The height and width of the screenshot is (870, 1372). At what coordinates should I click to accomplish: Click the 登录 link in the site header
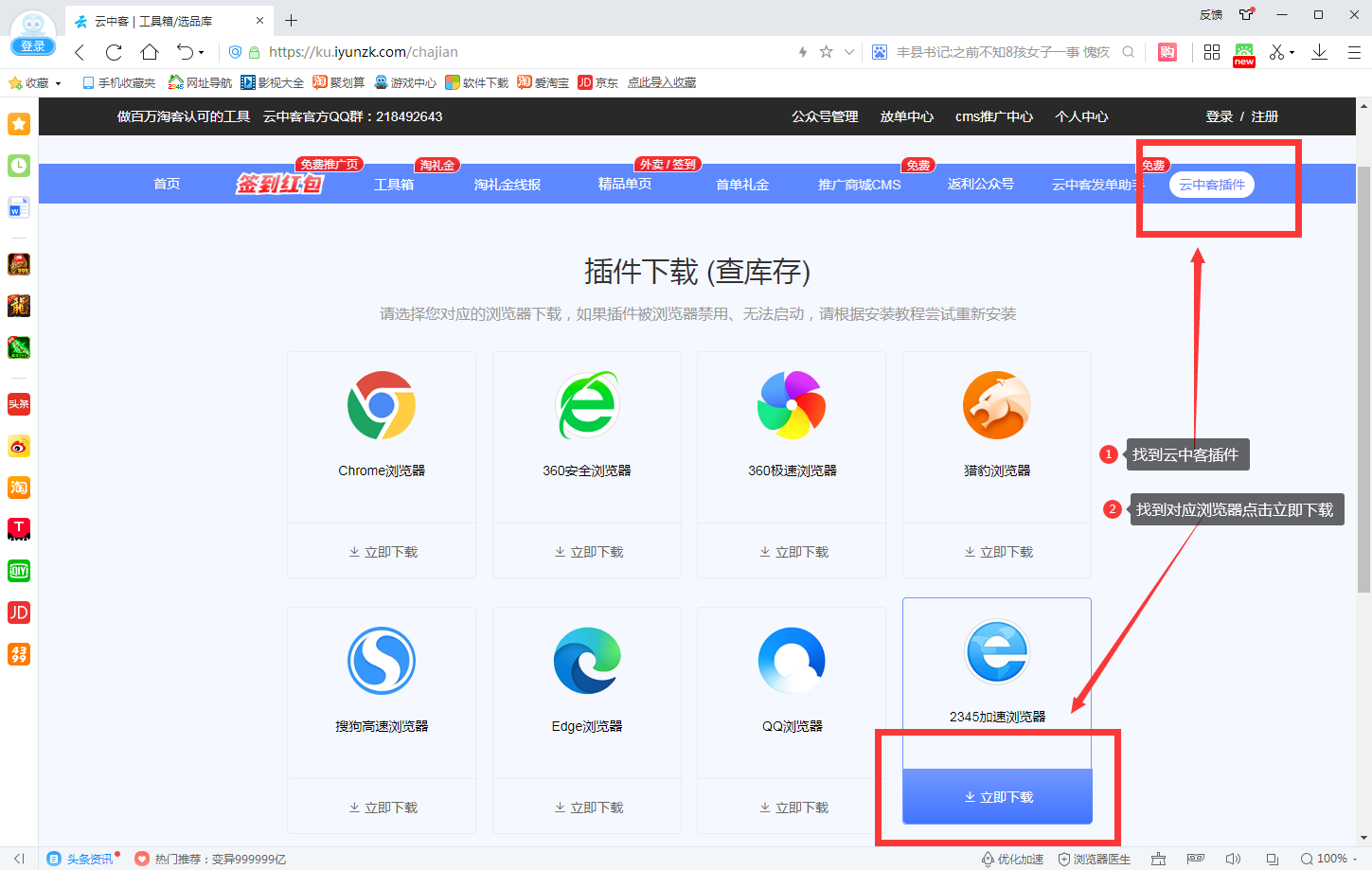point(1220,116)
